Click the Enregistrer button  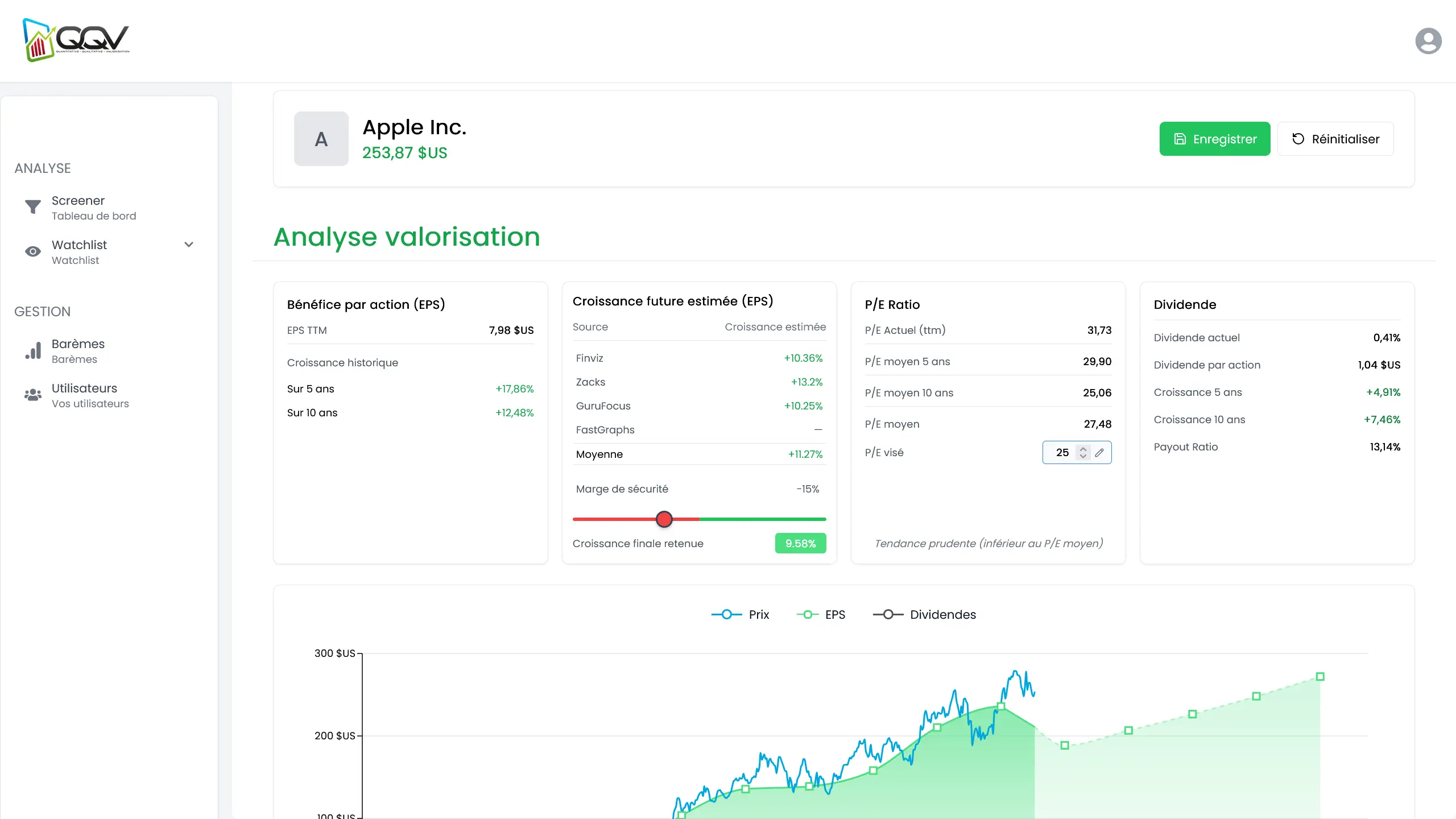pyautogui.click(x=1215, y=138)
